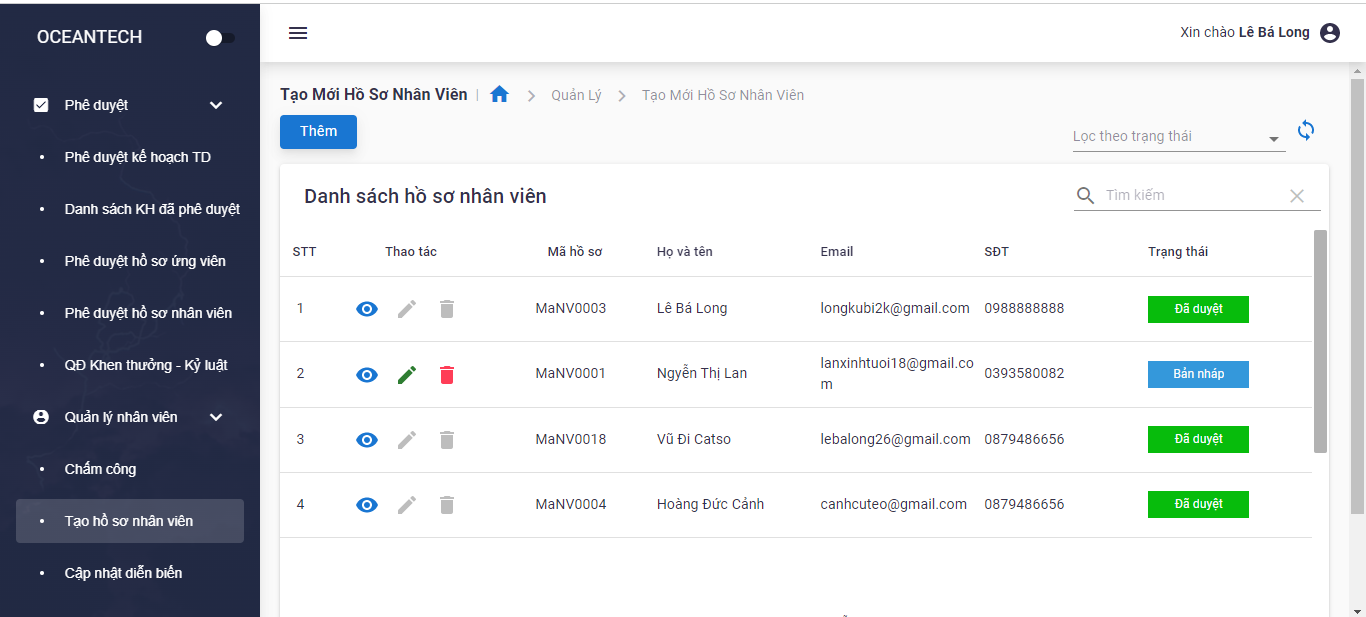The width and height of the screenshot is (1366, 617).
Task: Open Phê duyệt hồ sơ ứng viên
Action: point(130,261)
